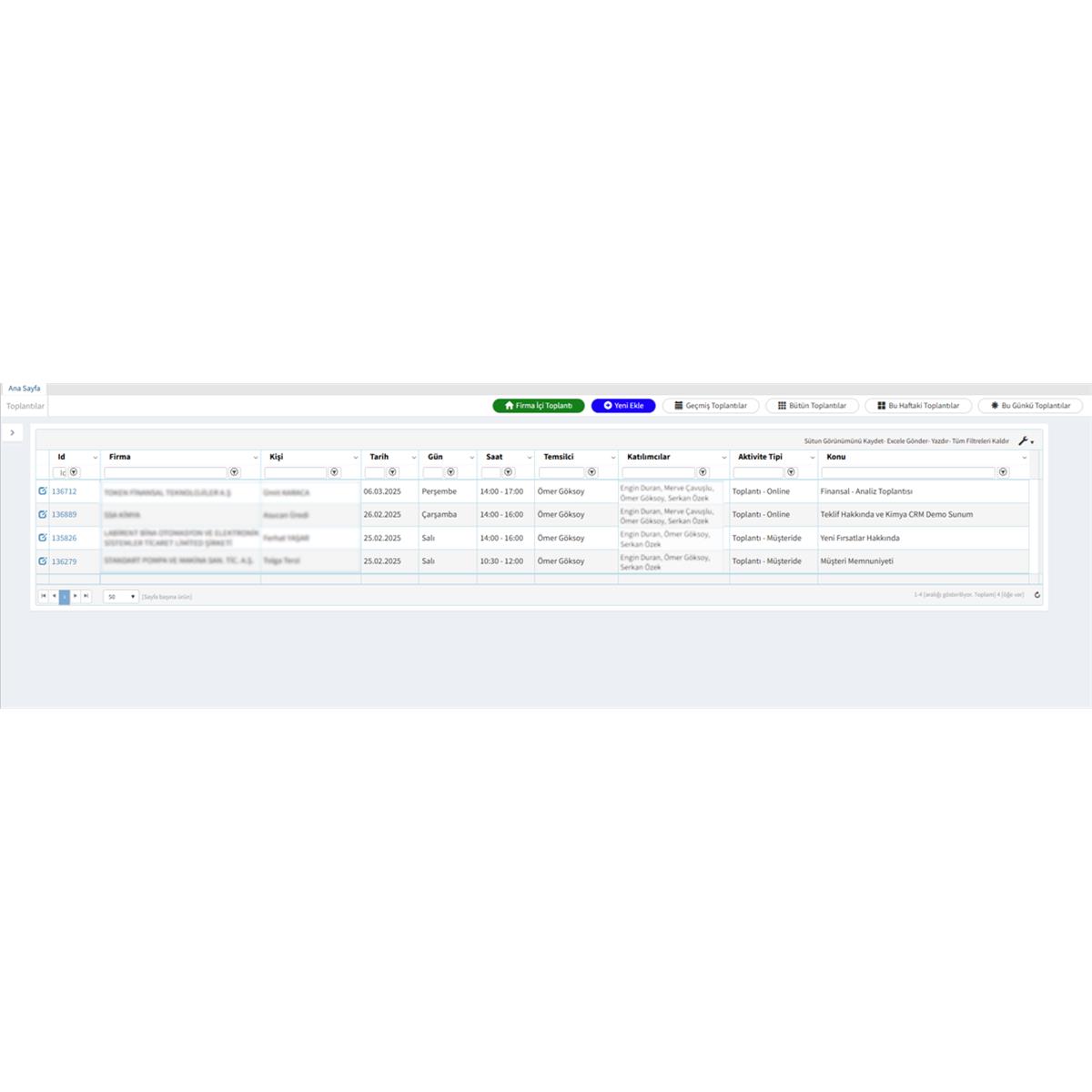Switch to the Ana Sayfa tab
The height and width of the screenshot is (1092, 1092).
25,389
